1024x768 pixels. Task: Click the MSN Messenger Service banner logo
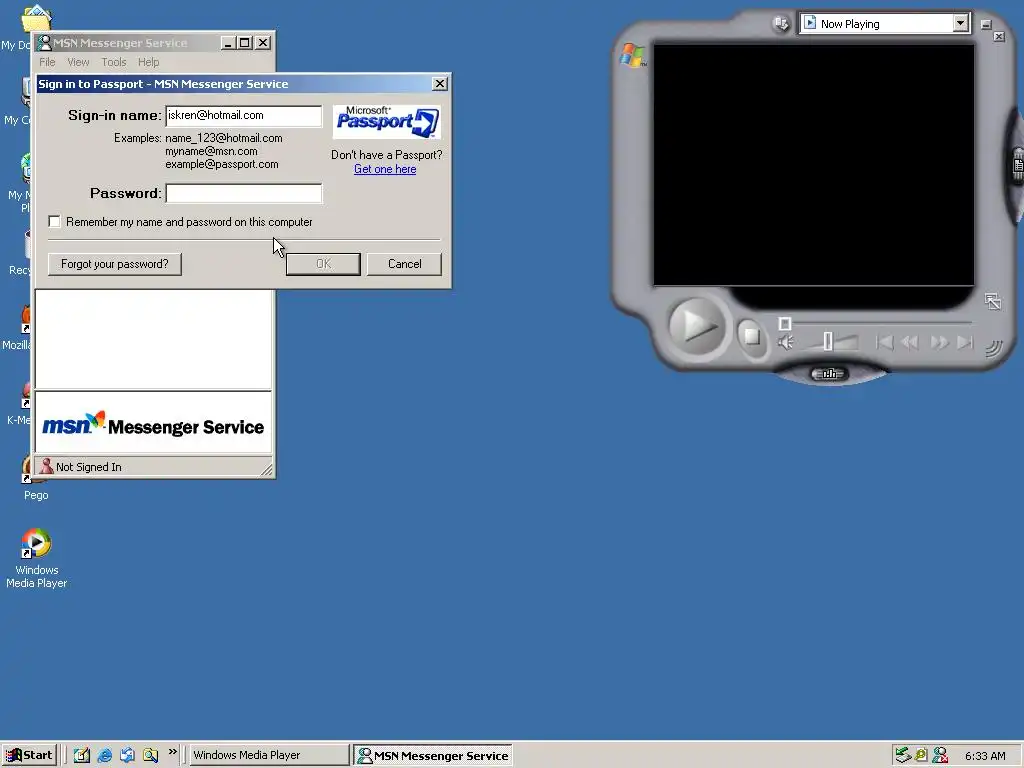tap(153, 424)
